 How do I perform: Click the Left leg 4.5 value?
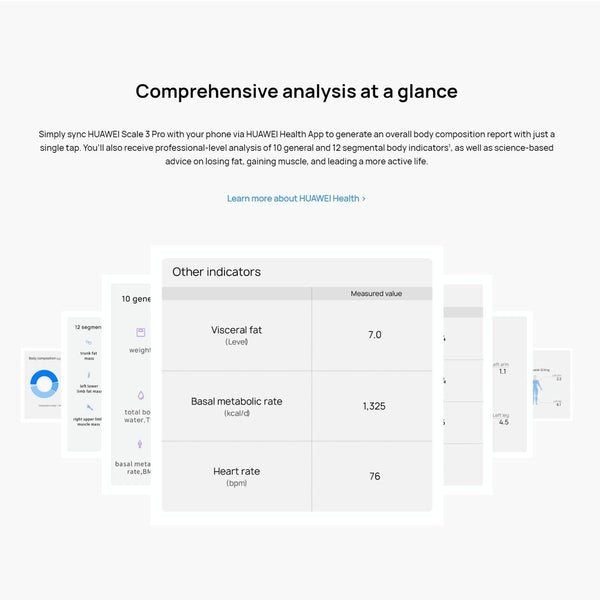(503, 422)
